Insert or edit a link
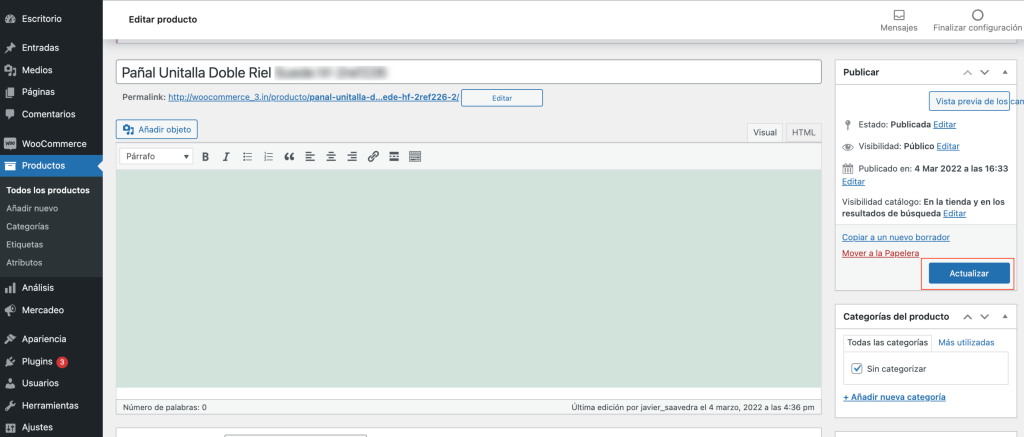The width and height of the screenshot is (1024, 437). [x=373, y=157]
